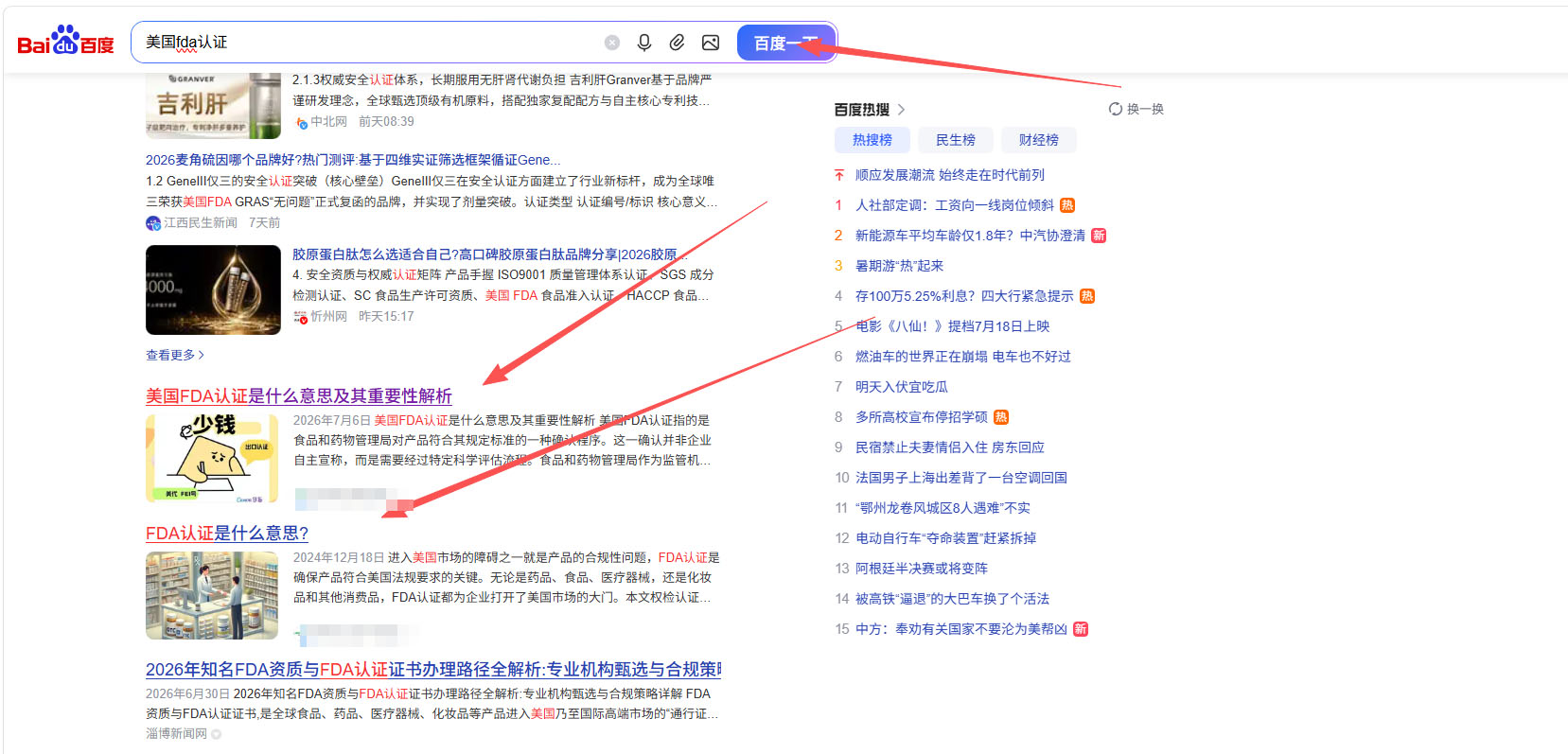1568x754 pixels.
Task: Focus the search input containing 美国fda认证
Action: 369,43
